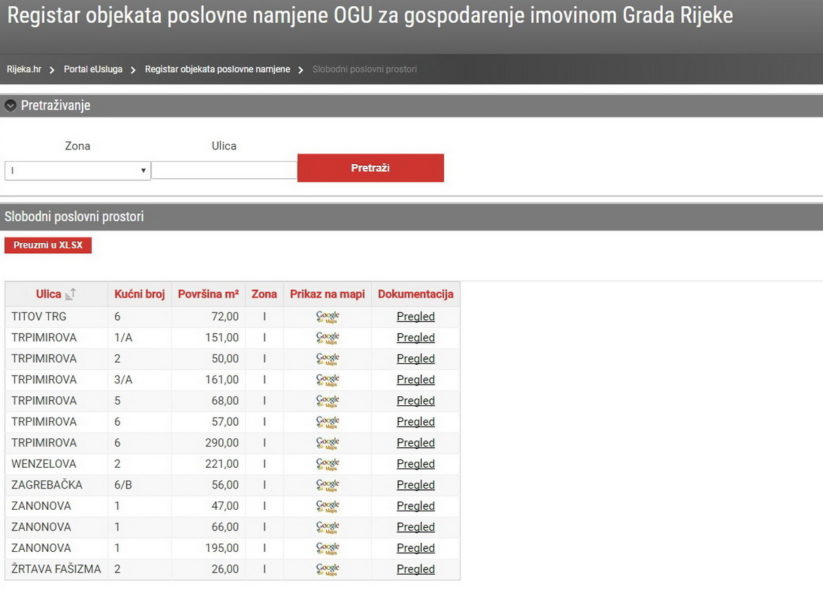Screen dimensions: 823x600
Task: Collapse the Pretraživanje section arrow
Action: (x=11, y=105)
